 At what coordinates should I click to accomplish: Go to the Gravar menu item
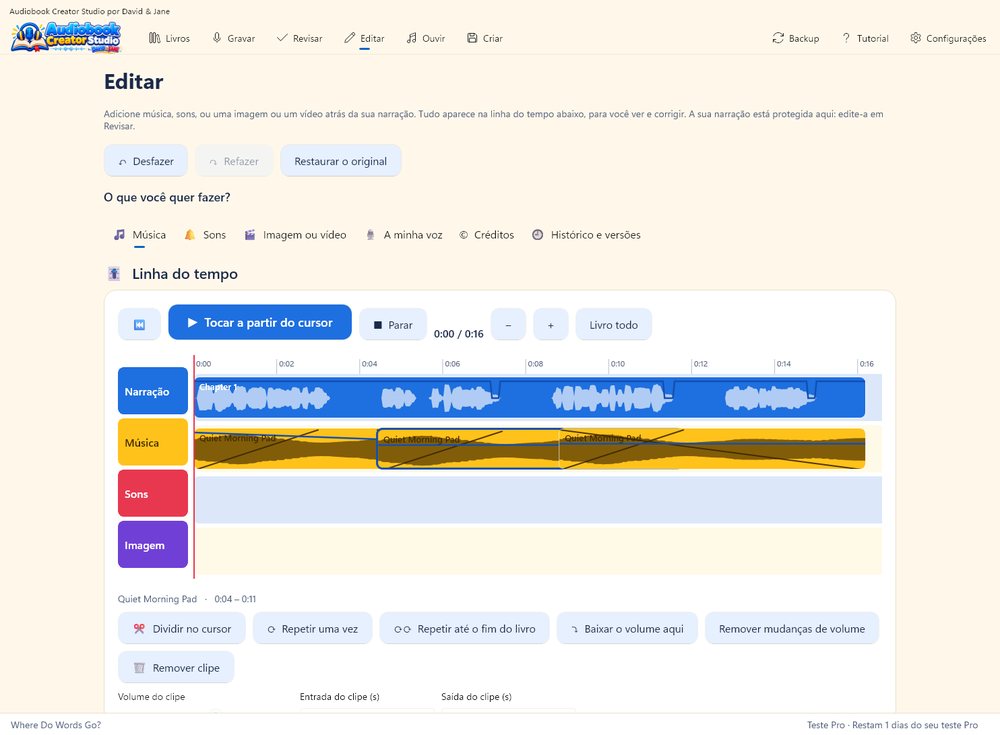233,38
